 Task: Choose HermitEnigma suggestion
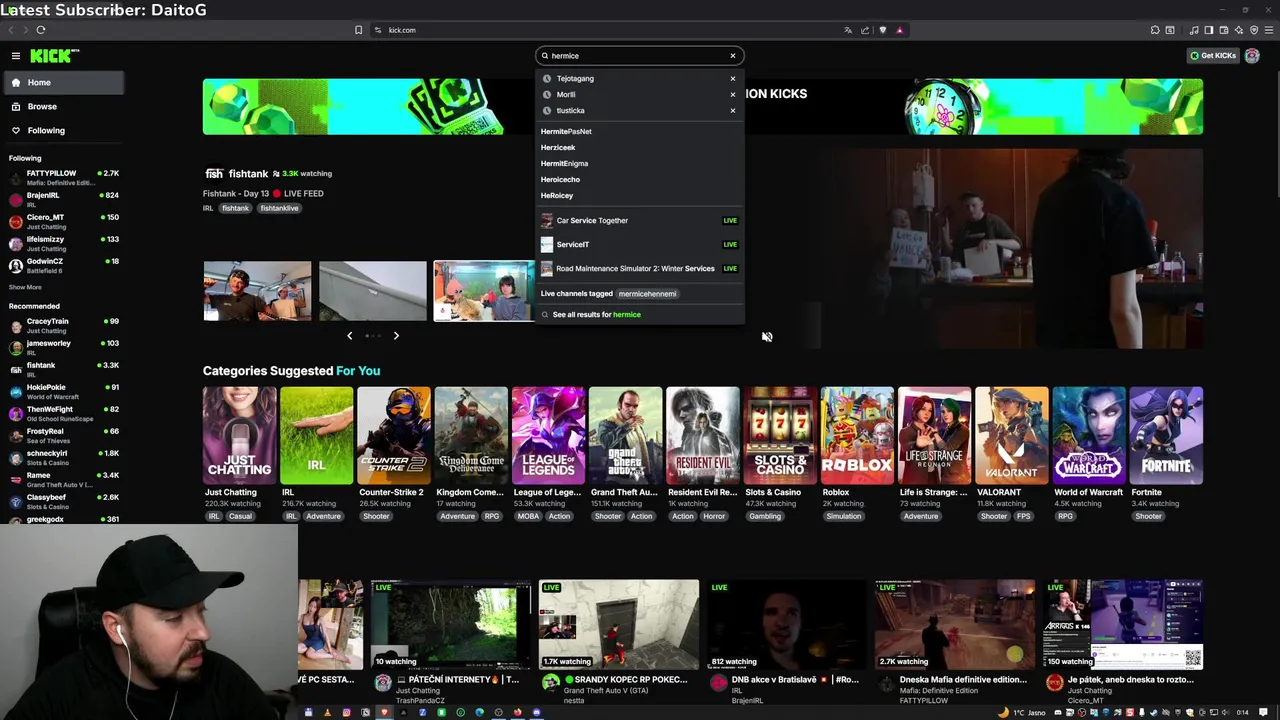click(564, 163)
